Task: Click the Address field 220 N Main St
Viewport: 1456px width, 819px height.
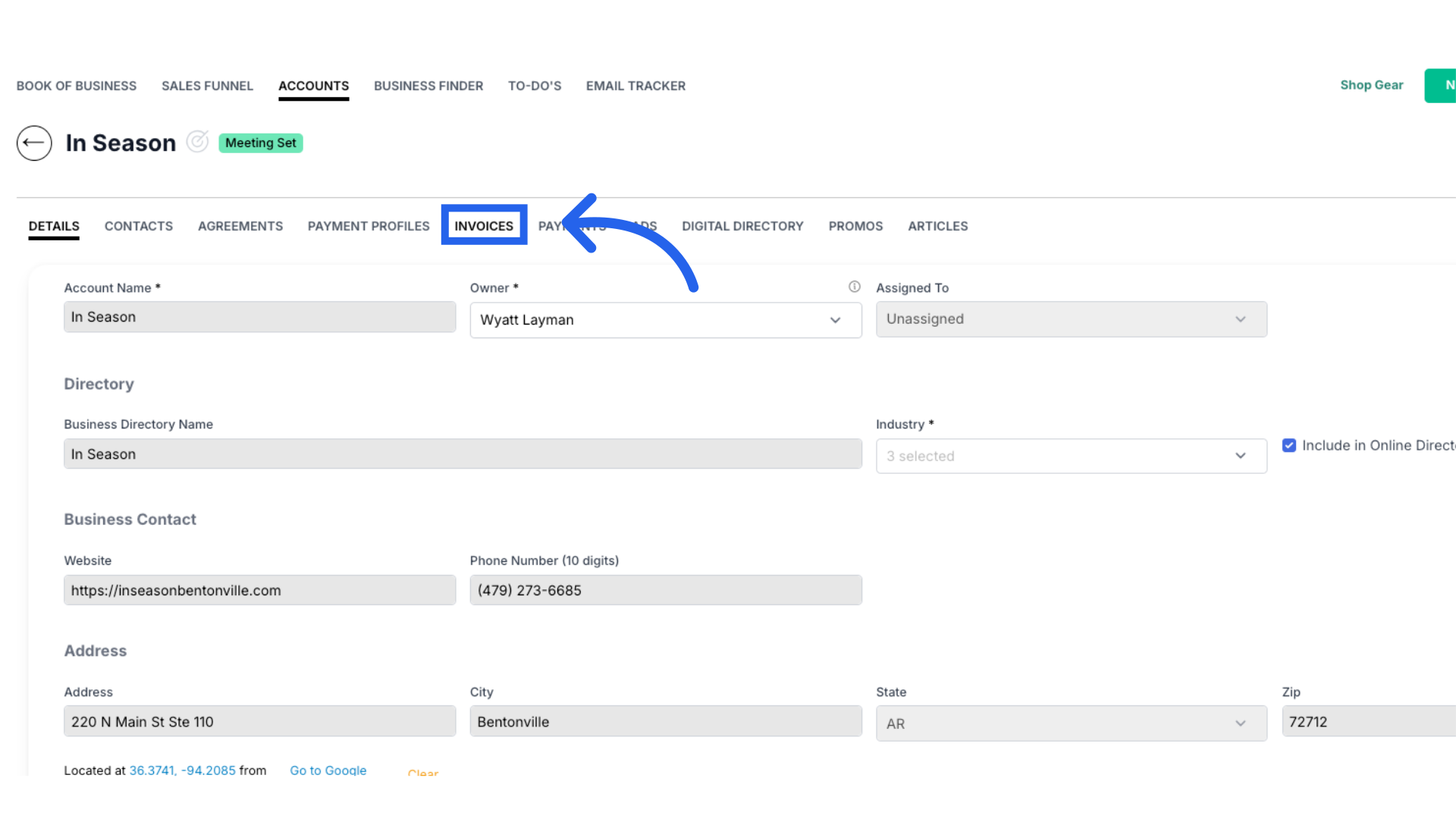Action: (x=260, y=721)
